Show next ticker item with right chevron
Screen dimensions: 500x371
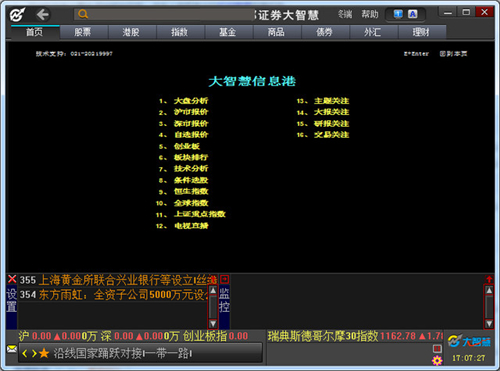coord(34,353)
